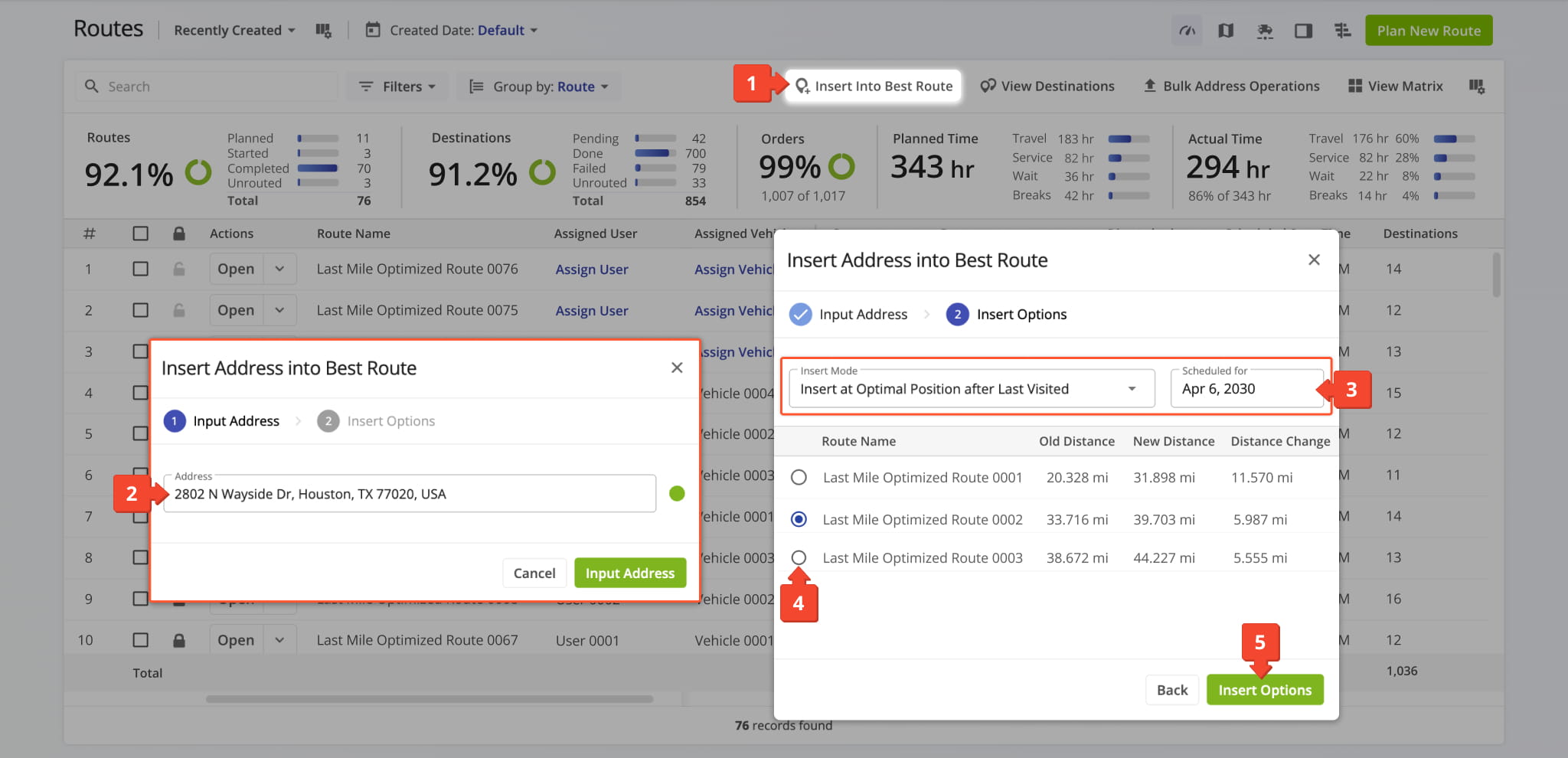
Task: Check the checkbox for route 0076 row
Action: click(x=140, y=269)
